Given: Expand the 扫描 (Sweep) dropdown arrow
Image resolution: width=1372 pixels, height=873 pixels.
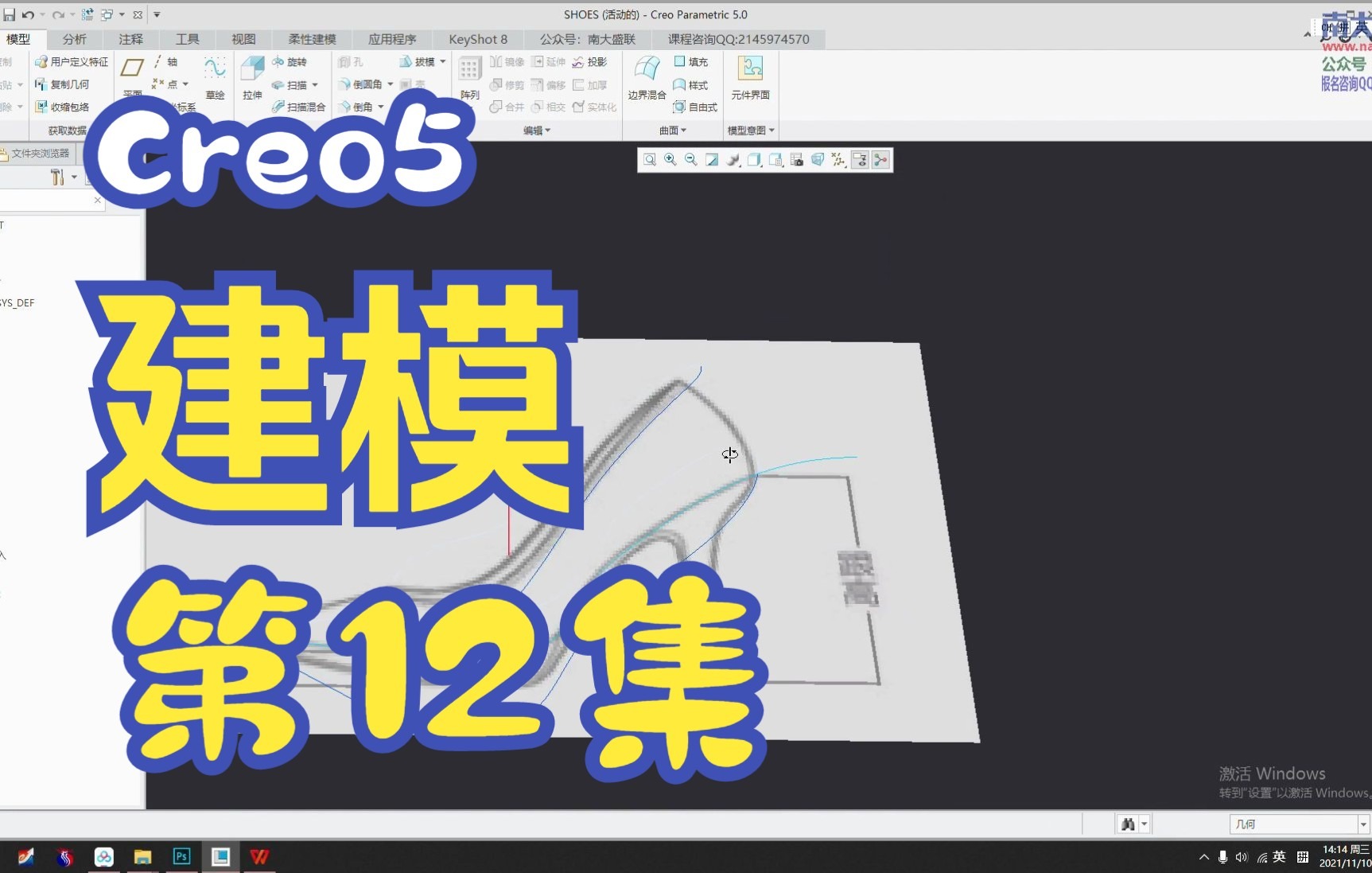Looking at the screenshot, I should [316, 85].
